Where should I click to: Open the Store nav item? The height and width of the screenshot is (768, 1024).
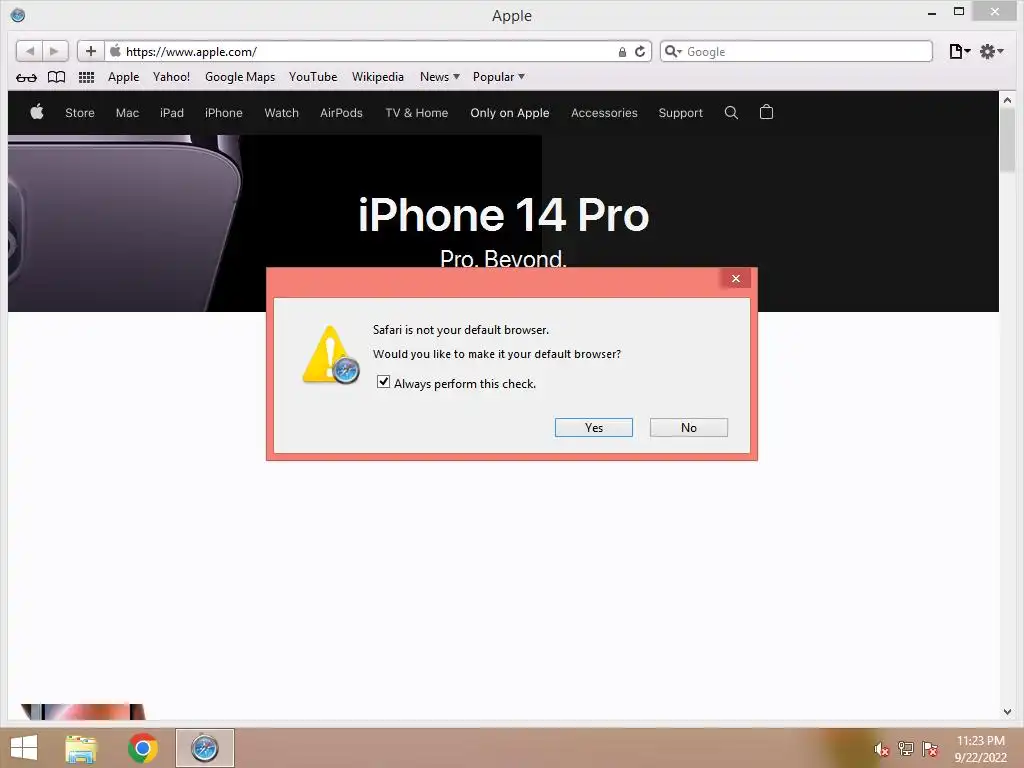coord(80,113)
